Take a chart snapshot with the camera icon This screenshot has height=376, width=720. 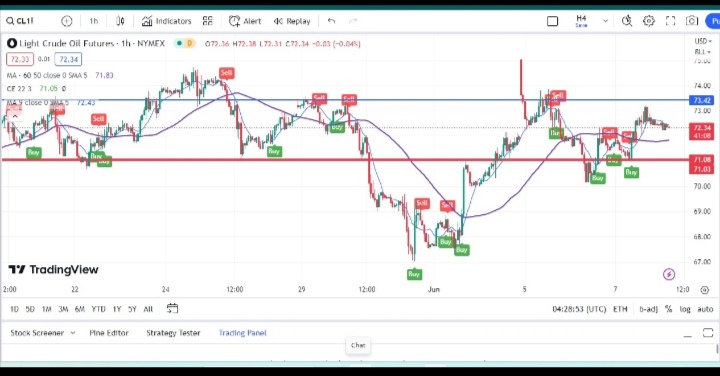coord(692,21)
